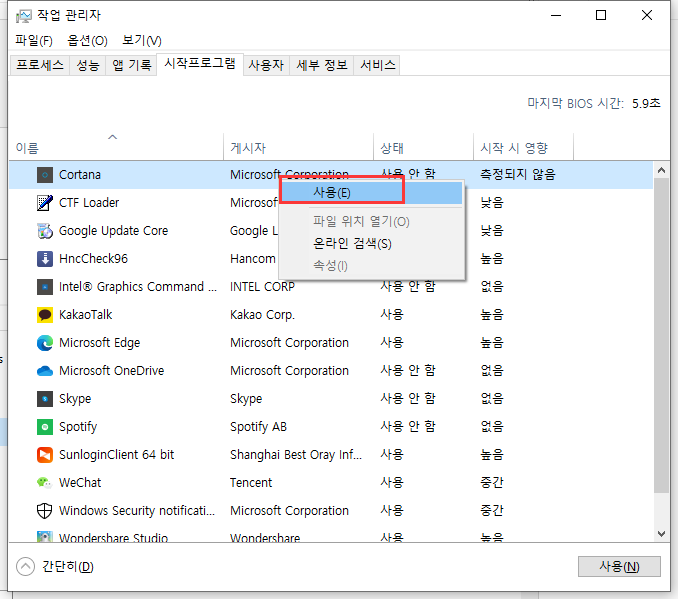Screen dimensions: 678x599
Task: Click Skype's 사용 안 함 status cell
Action: pos(408,399)
